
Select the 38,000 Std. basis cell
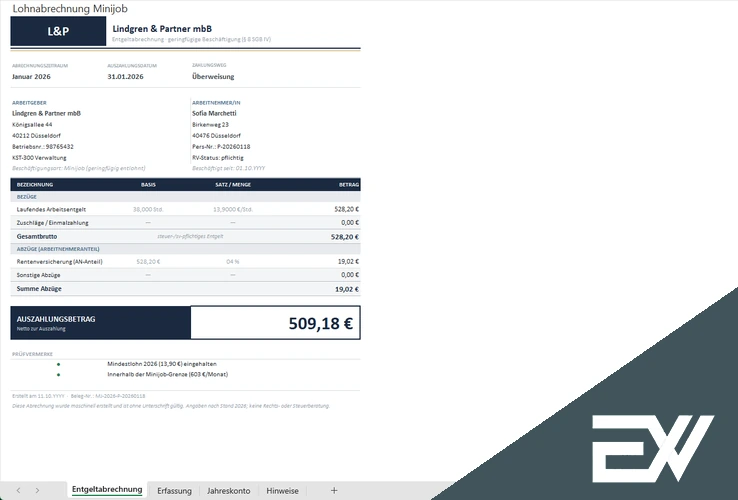point(148,209)
